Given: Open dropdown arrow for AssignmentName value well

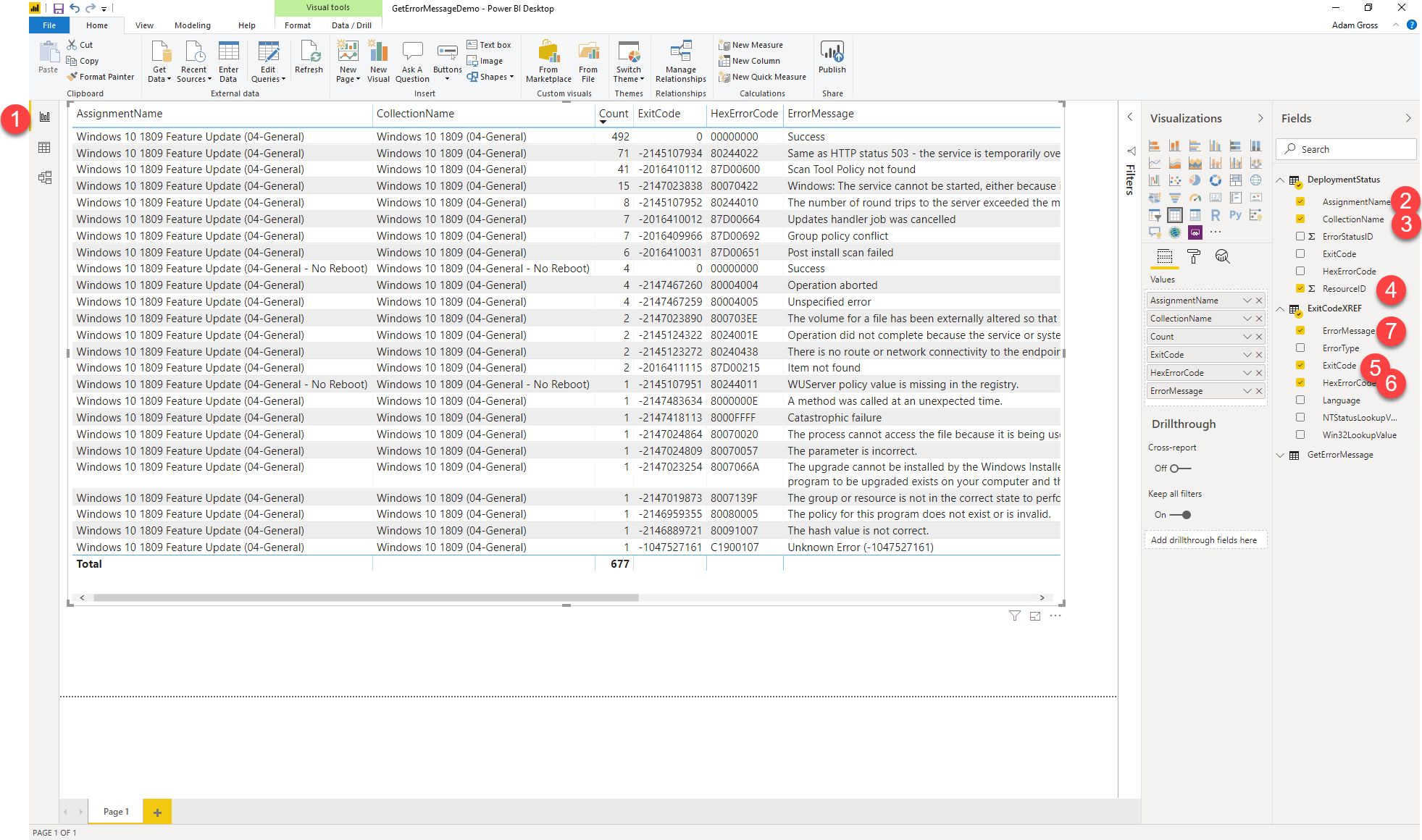Looking at the screenshot, I should click(x=1247, y=301).
